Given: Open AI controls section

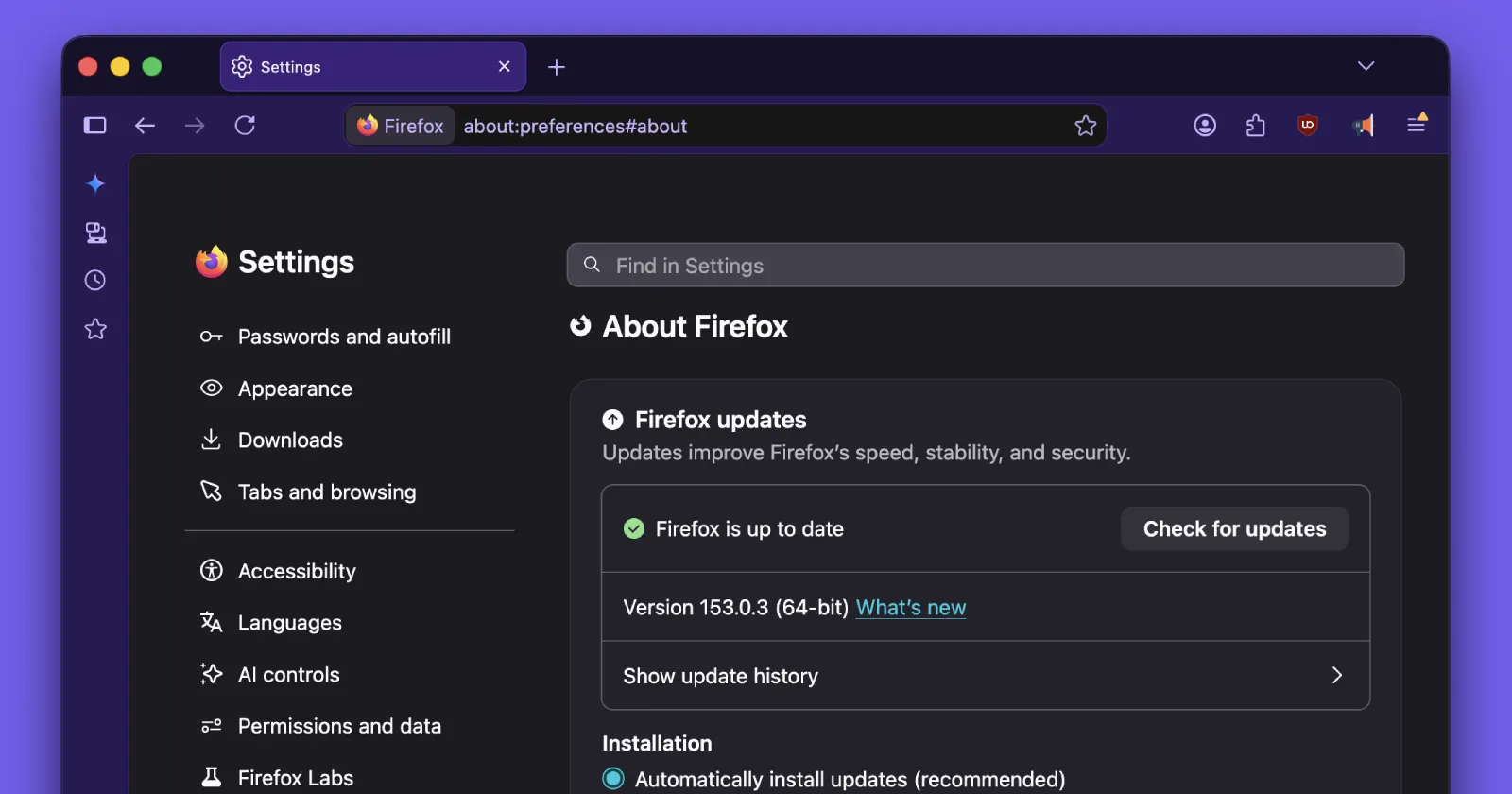Looking at the screenshot, I should (x=269, y=675).
